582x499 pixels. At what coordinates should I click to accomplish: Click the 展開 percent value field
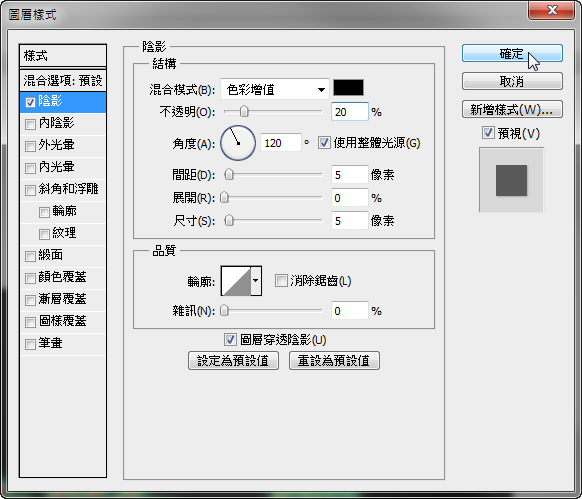350,198
